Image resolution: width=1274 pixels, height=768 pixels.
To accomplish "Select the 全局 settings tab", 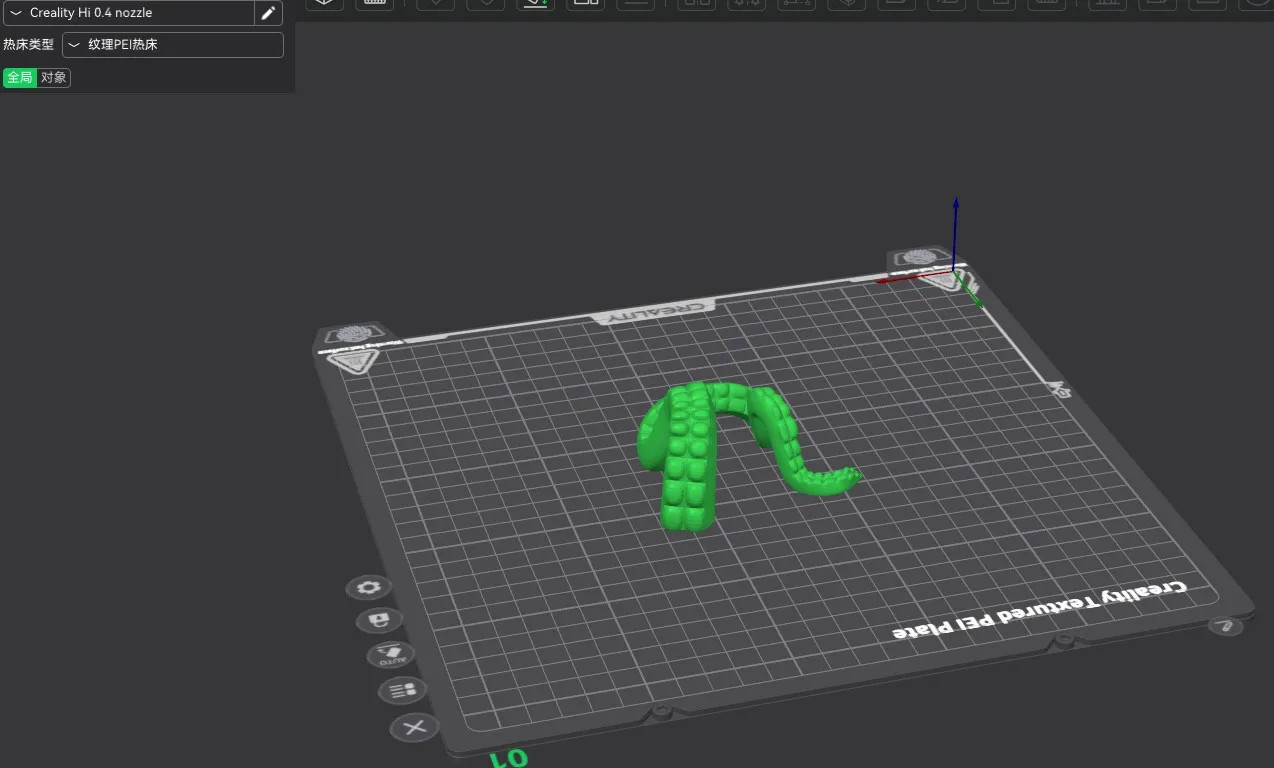I will point(19,77).
